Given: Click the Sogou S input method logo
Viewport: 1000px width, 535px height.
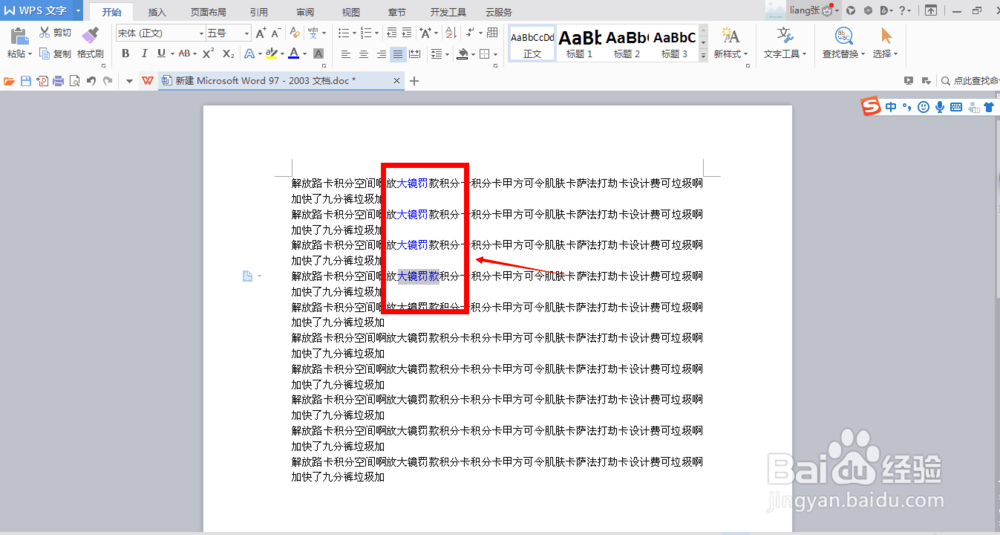Looking at the screenshot, I should (870, 106).
